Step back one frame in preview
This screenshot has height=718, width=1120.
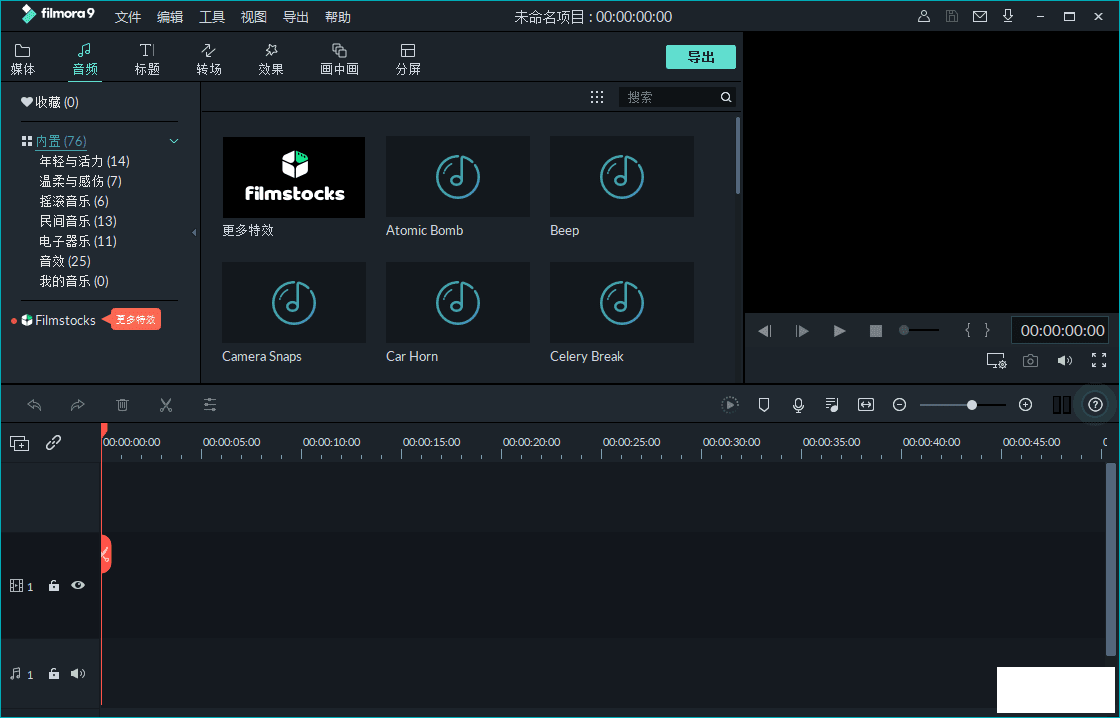click(x=764, y=331)
